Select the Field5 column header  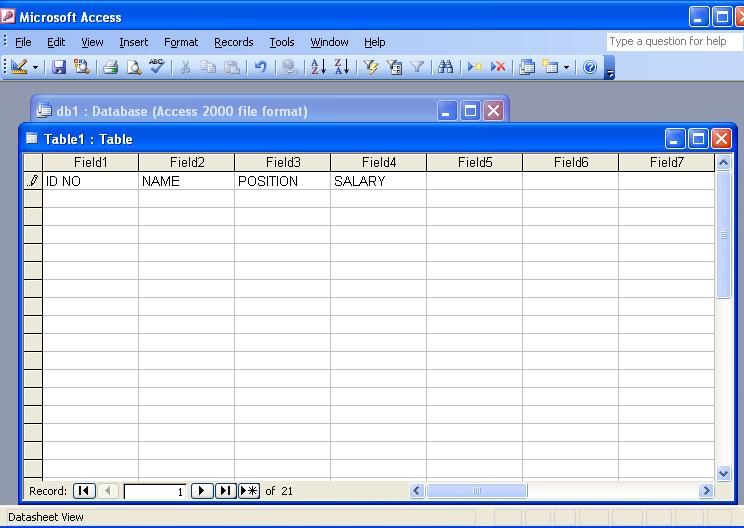click(474, 163)
